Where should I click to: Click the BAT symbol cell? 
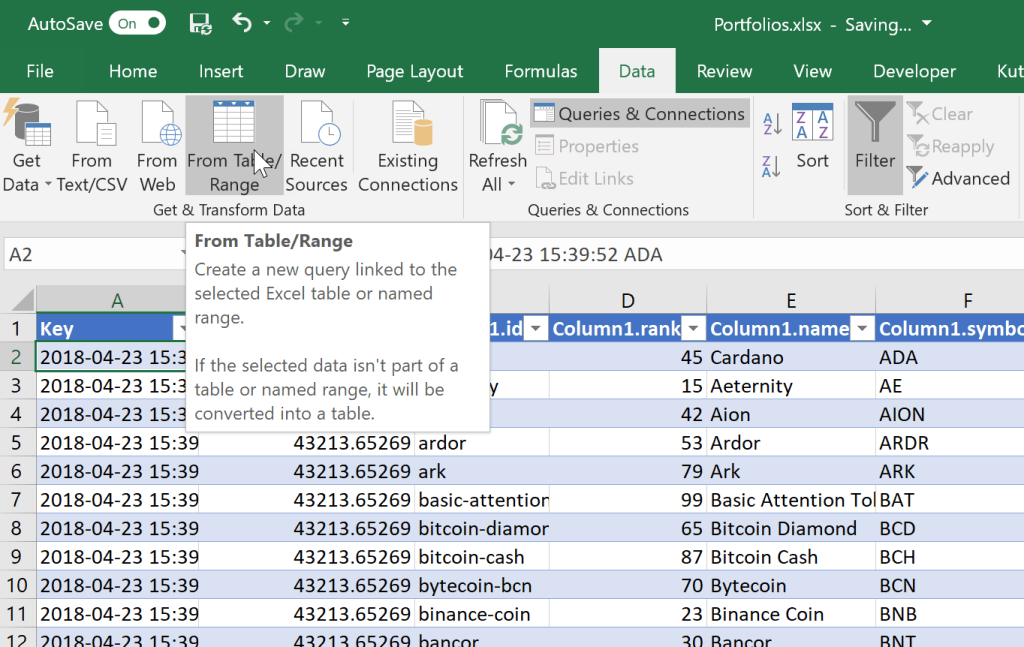click(x=950, y=500)
